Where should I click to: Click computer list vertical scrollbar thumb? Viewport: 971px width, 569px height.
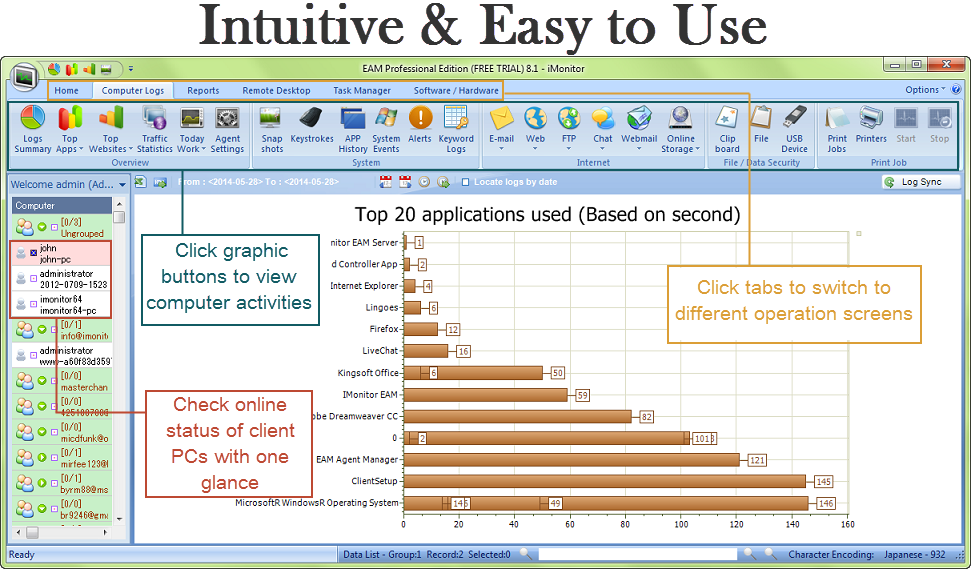[x=120, y=217]
